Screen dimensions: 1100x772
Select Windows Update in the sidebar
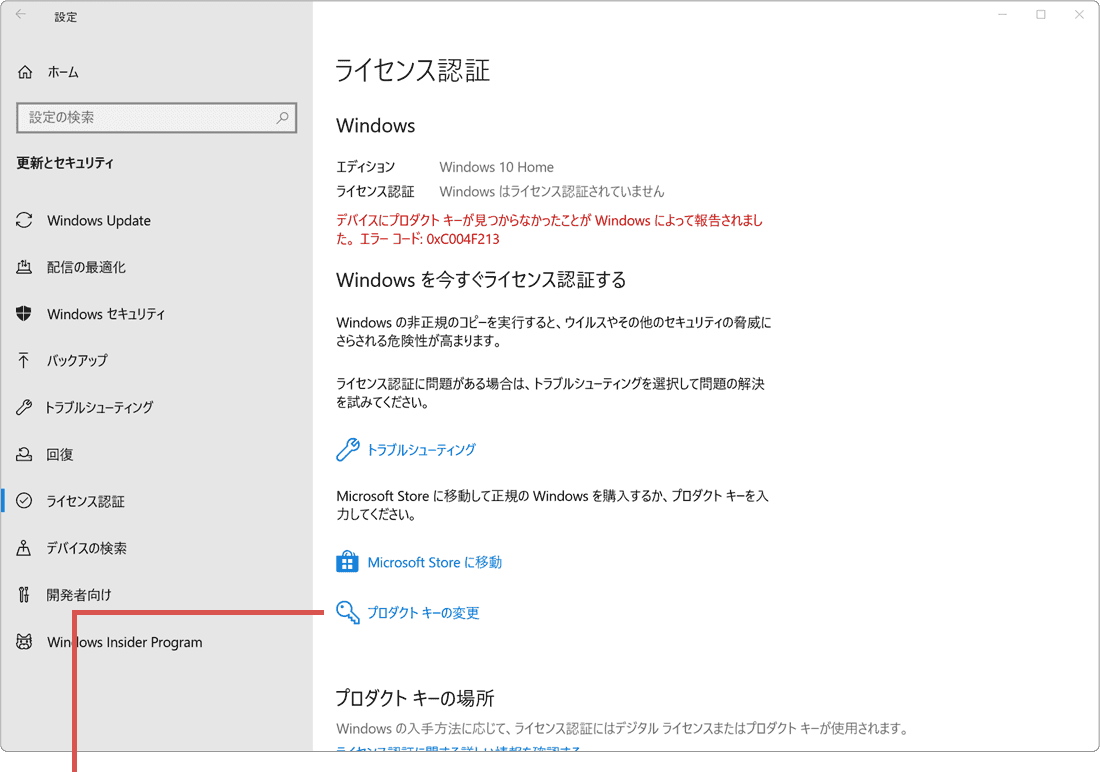[x=98, y=220]
